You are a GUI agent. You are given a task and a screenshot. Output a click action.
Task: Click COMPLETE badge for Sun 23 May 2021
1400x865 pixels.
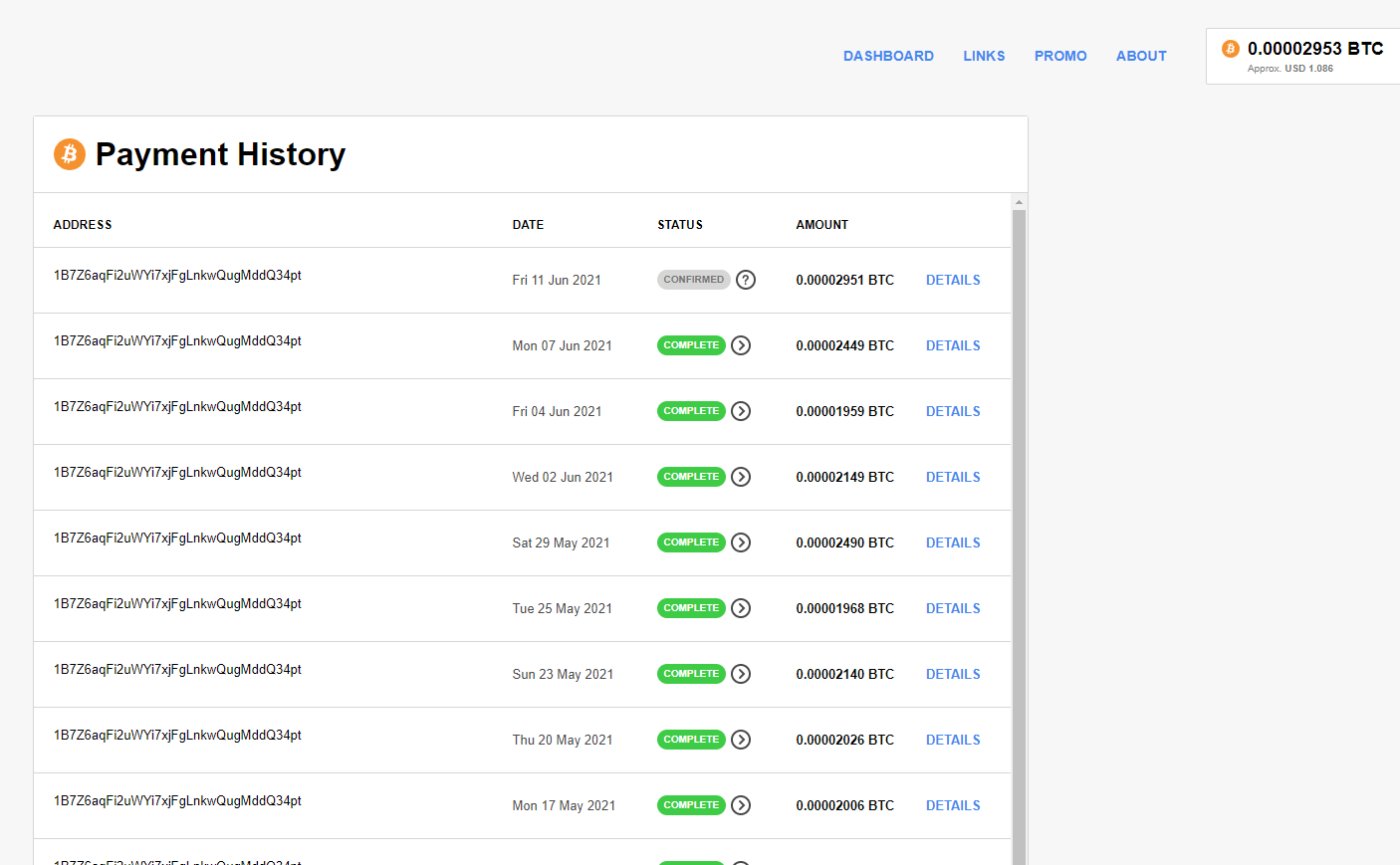point(691,674)
